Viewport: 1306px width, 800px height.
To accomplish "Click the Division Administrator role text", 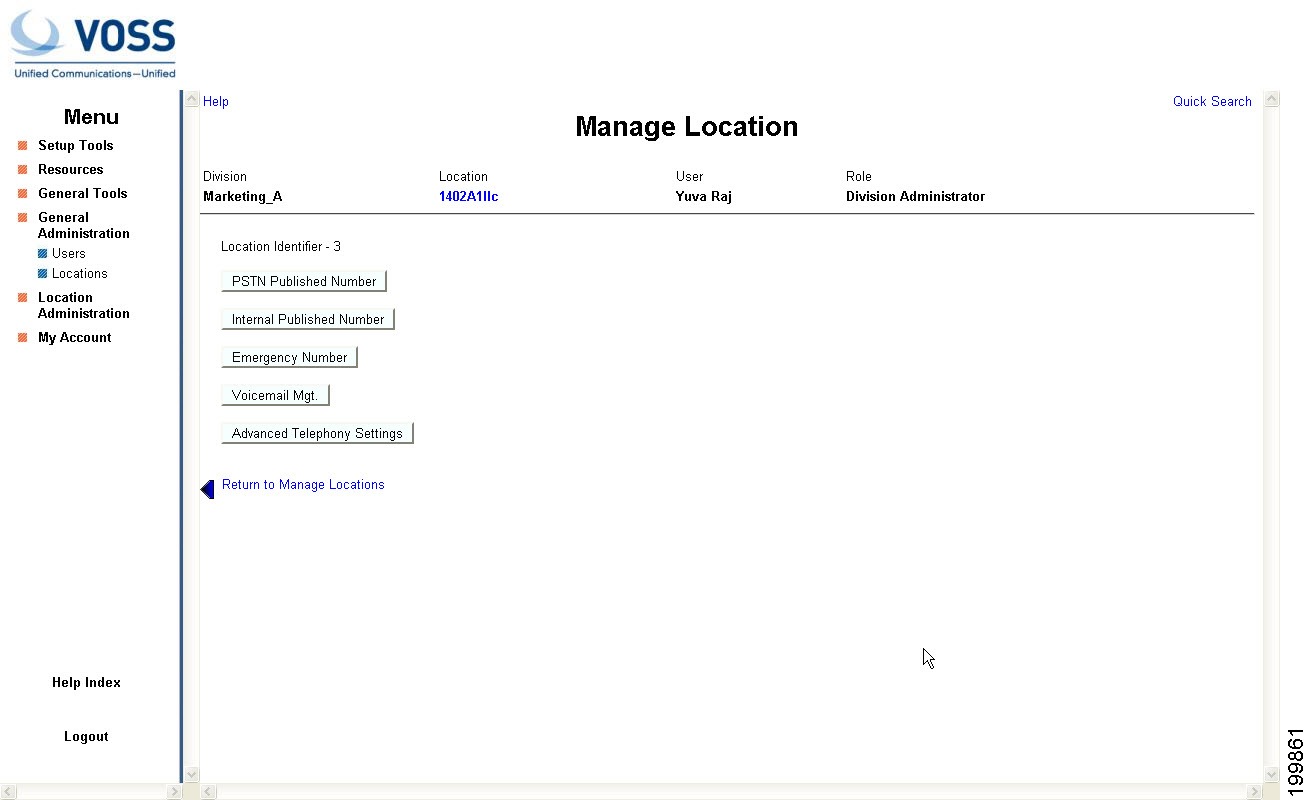I will [915, 197].
